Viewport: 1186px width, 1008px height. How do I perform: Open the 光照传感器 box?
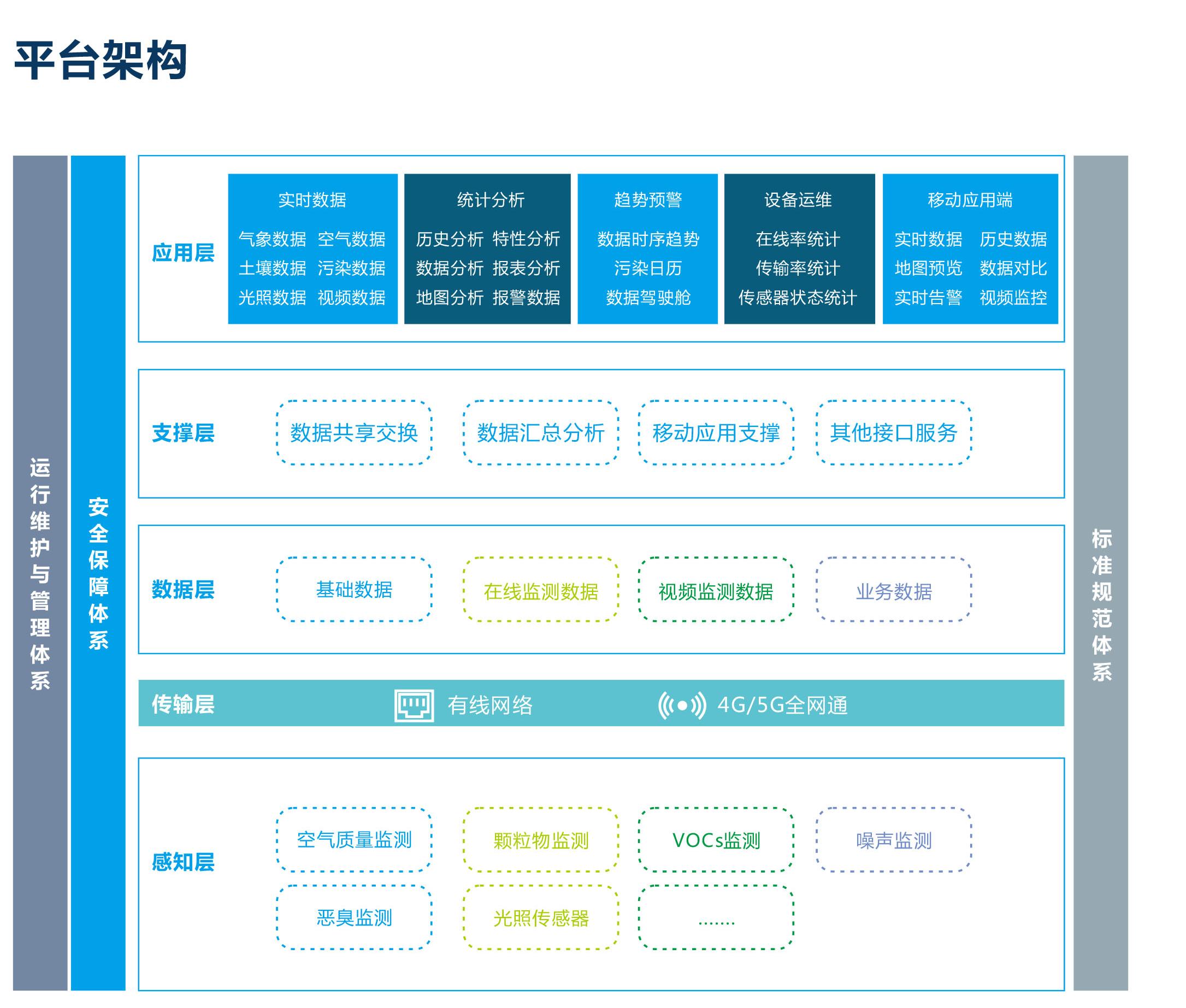tap(541, 917)
